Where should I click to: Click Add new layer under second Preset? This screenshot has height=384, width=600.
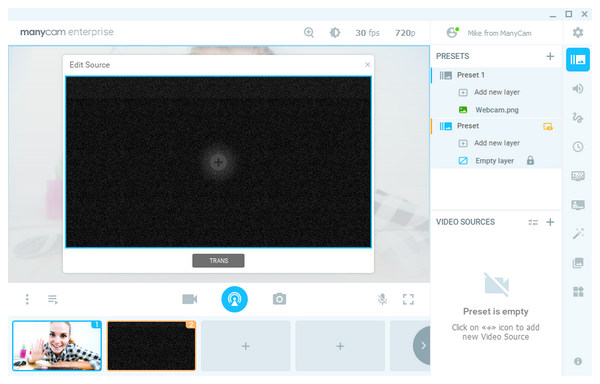(x=497, y=143)
